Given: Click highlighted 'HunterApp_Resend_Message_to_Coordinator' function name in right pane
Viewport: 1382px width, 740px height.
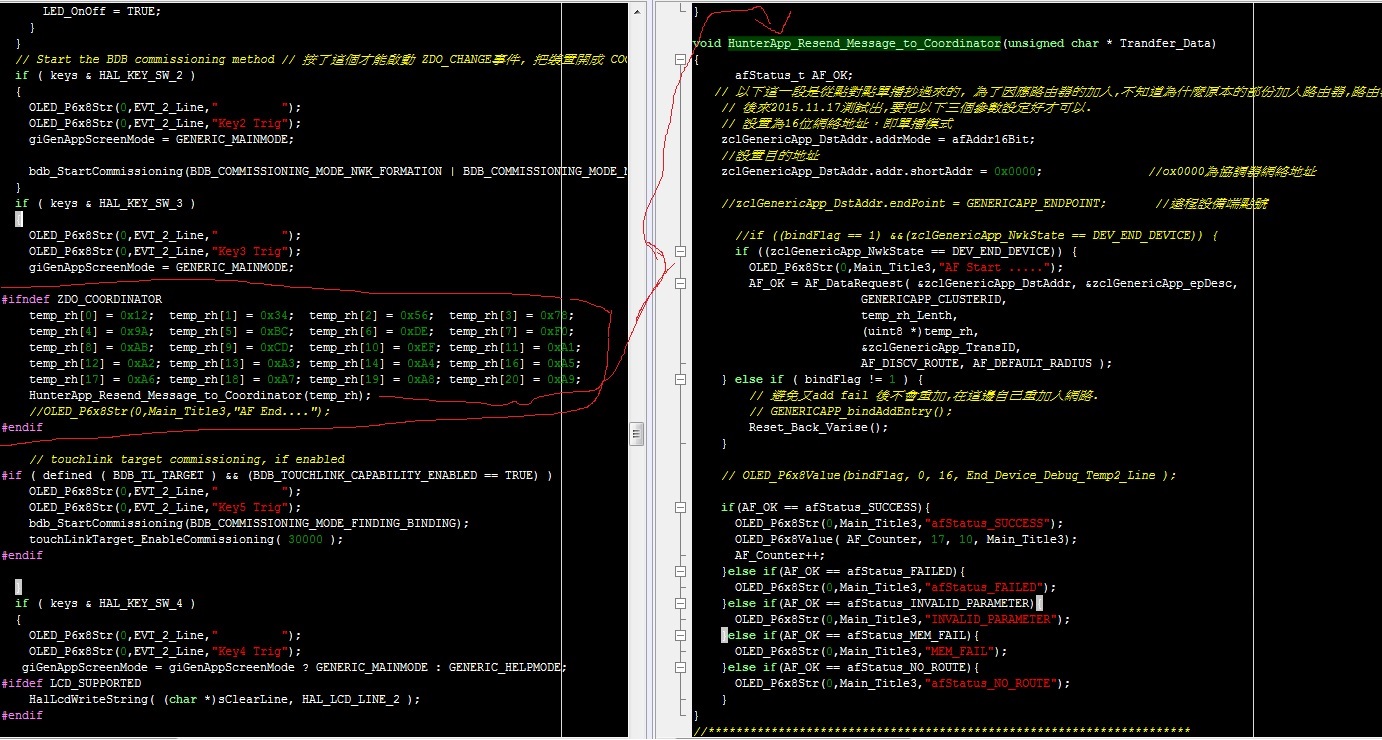Looking at the screenshot, I should pyautogui.click(x=864, y=43).
